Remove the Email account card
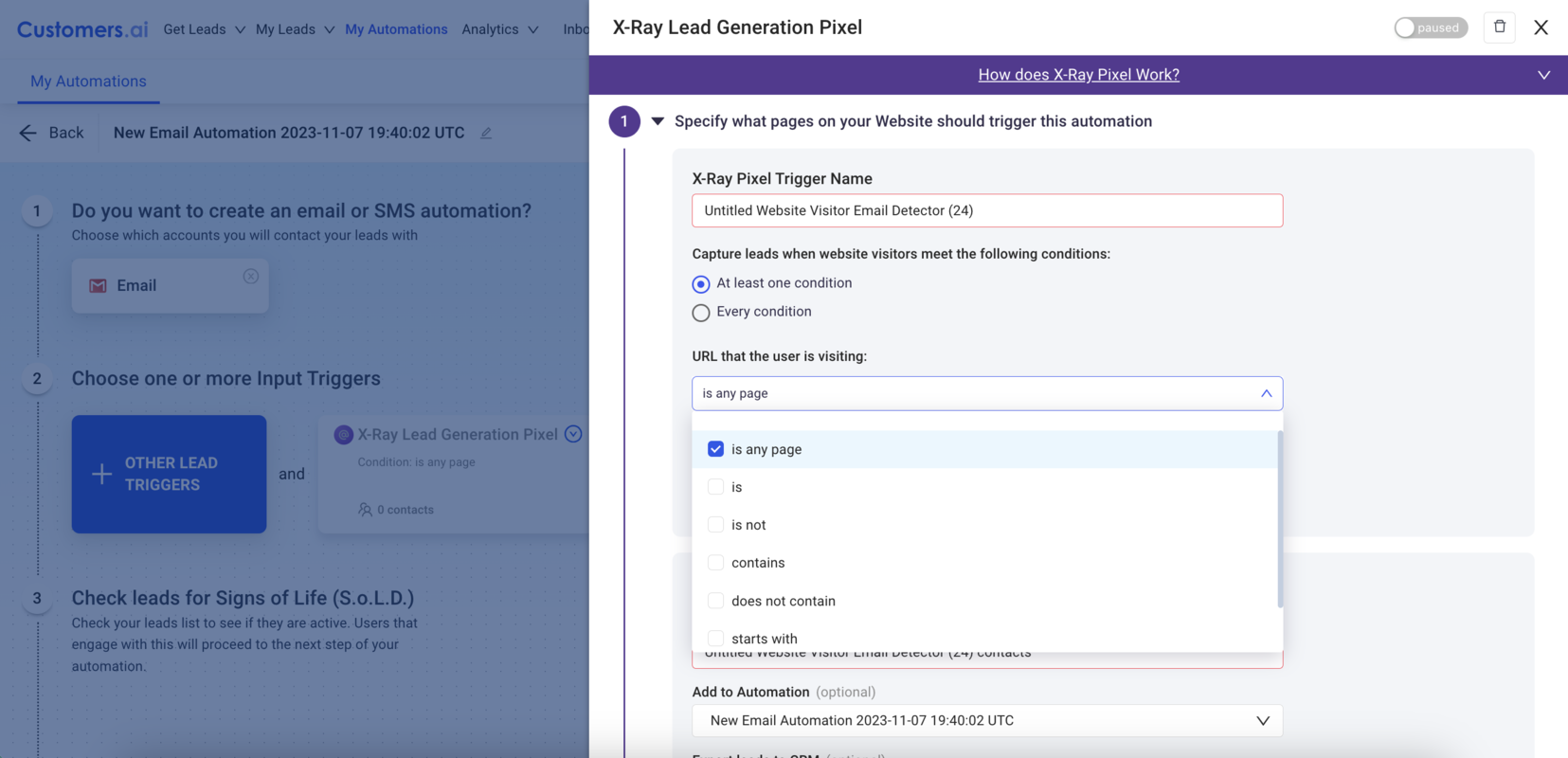Image resolution: width=1568 pixels, height=758 pixels. coord(250,277)
